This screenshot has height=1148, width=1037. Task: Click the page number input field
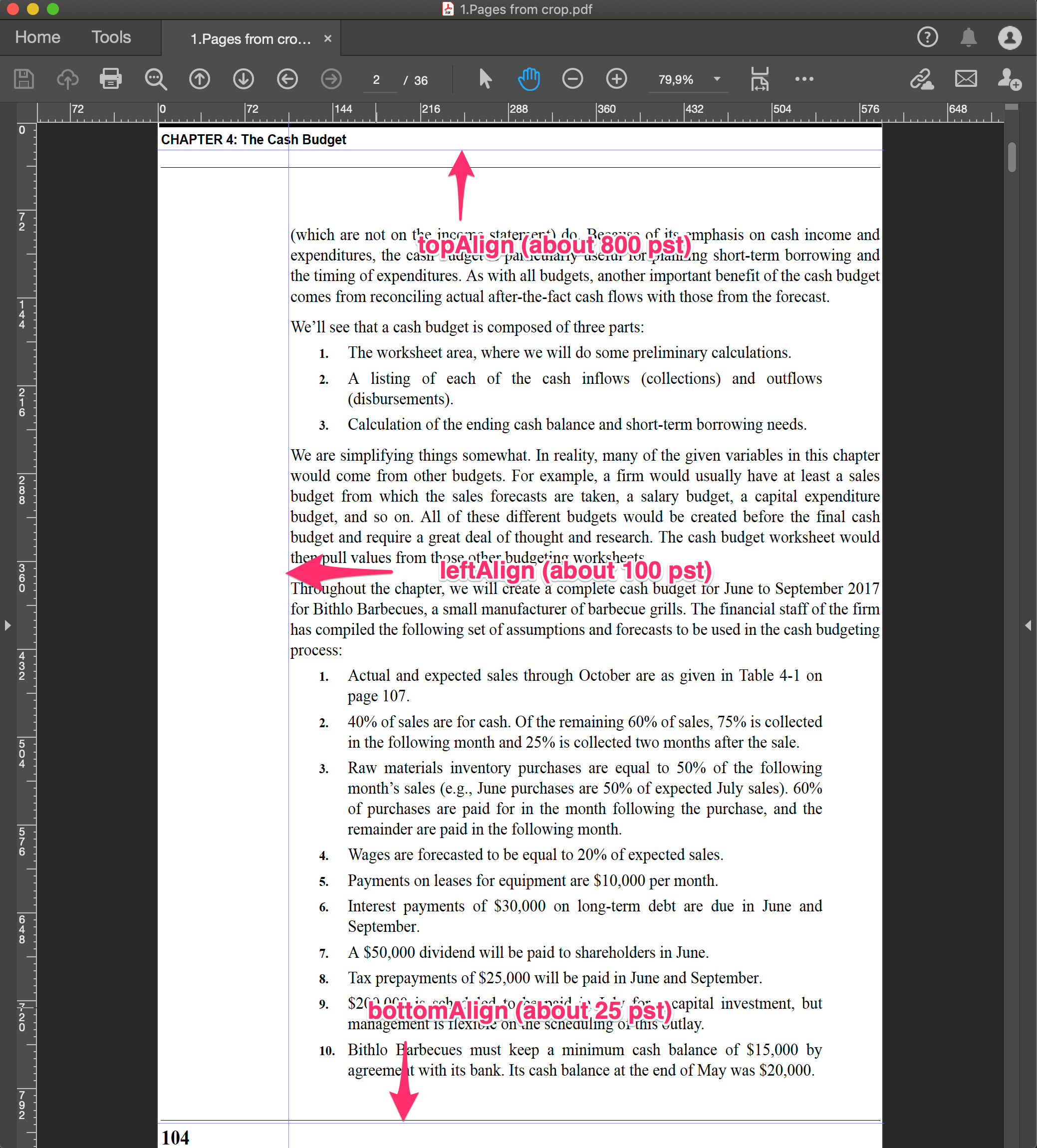coord(376,80)
